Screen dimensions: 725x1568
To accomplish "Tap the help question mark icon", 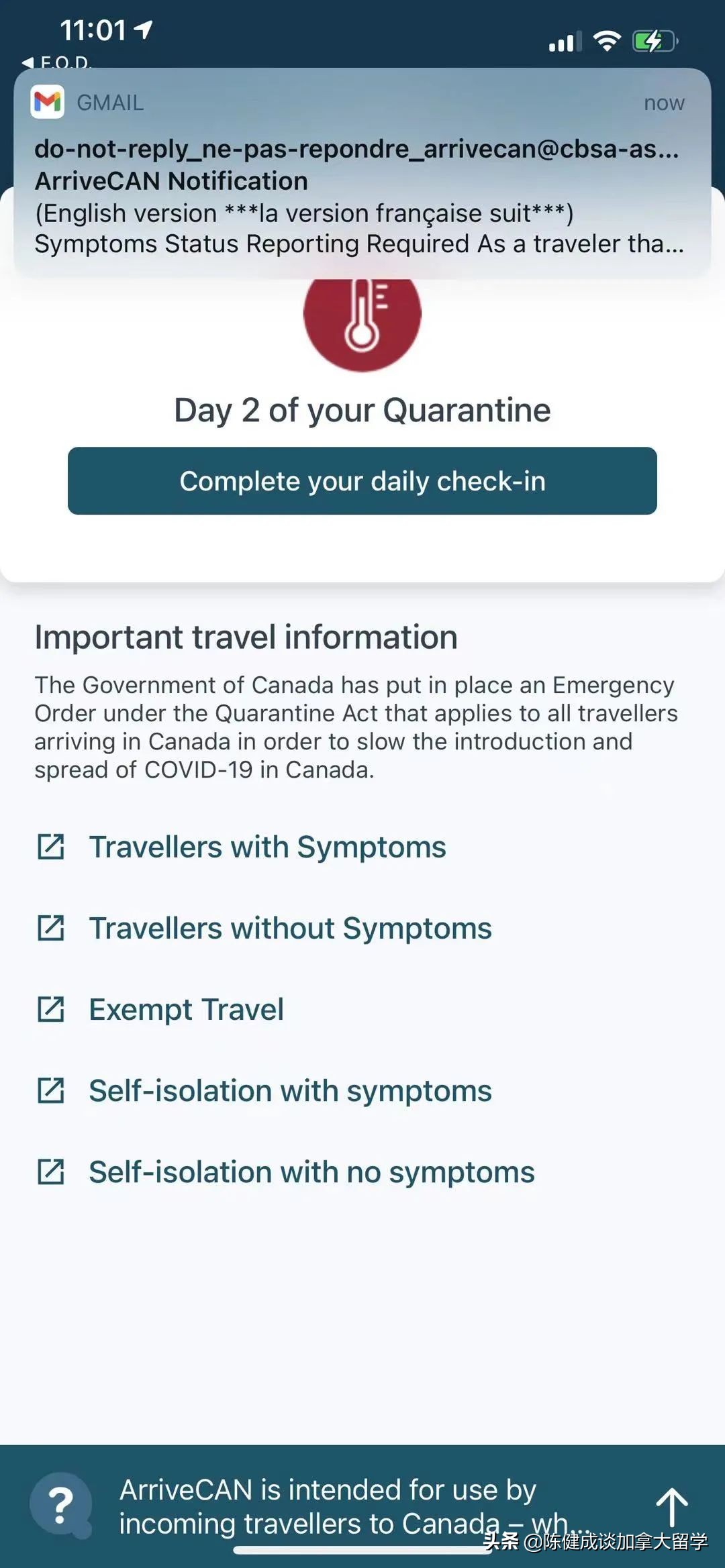I will [x=60, y=1506].
